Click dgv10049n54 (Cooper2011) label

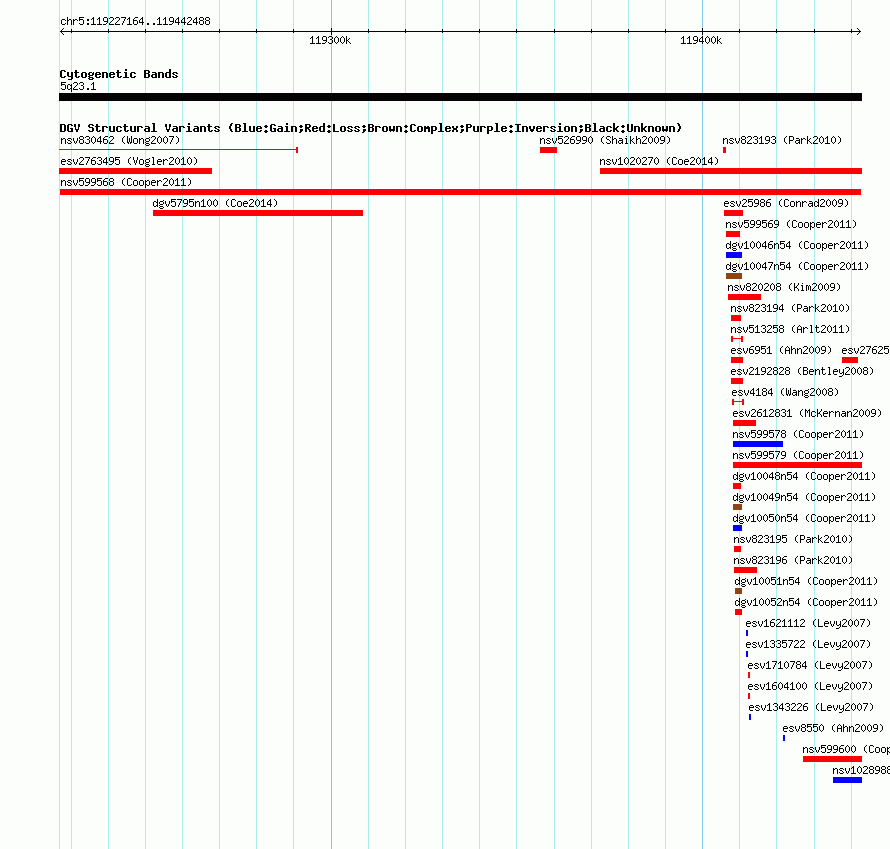tap(804, 497)
